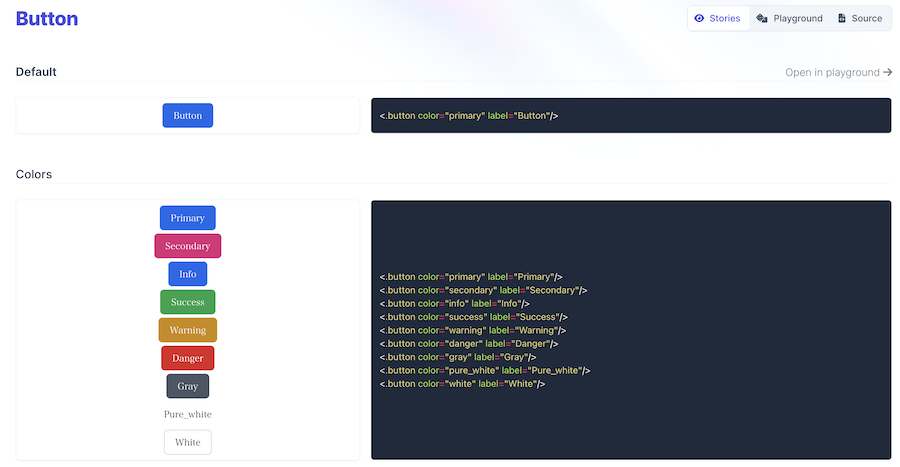Click the code line with label="Button"
The width and height of the screenshot is (900, 467).
[x=468, y=116]
